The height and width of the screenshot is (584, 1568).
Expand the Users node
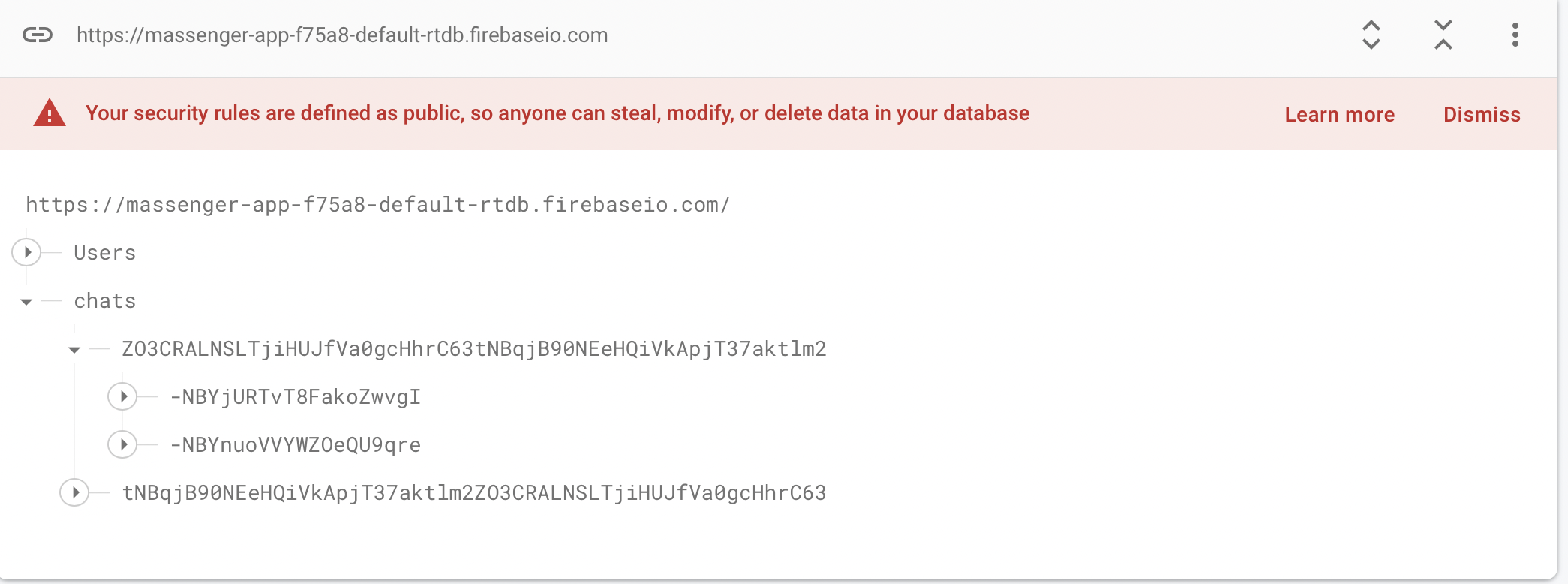pyautogui.click(x=27, y=252)
